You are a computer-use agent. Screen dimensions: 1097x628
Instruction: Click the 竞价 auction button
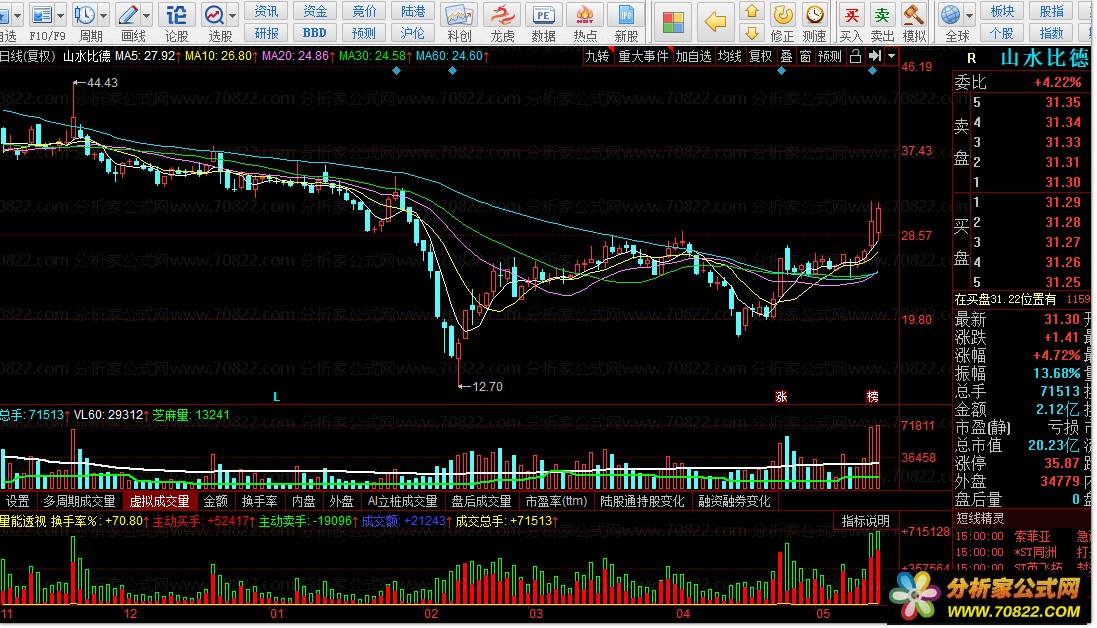coord(364,11)
